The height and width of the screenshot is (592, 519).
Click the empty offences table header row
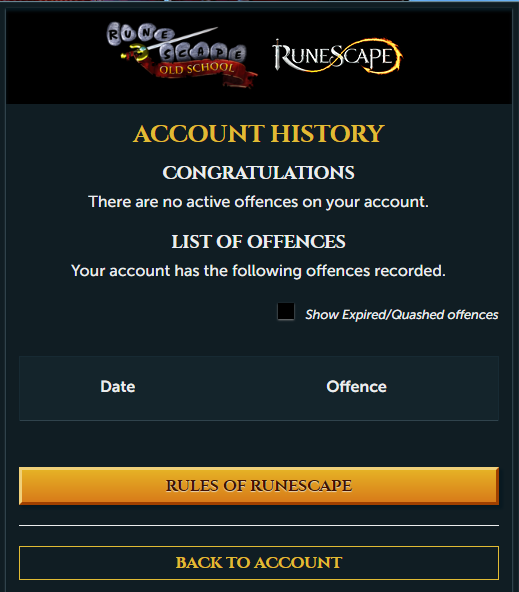pyautogui.click(x=259, y=388)
